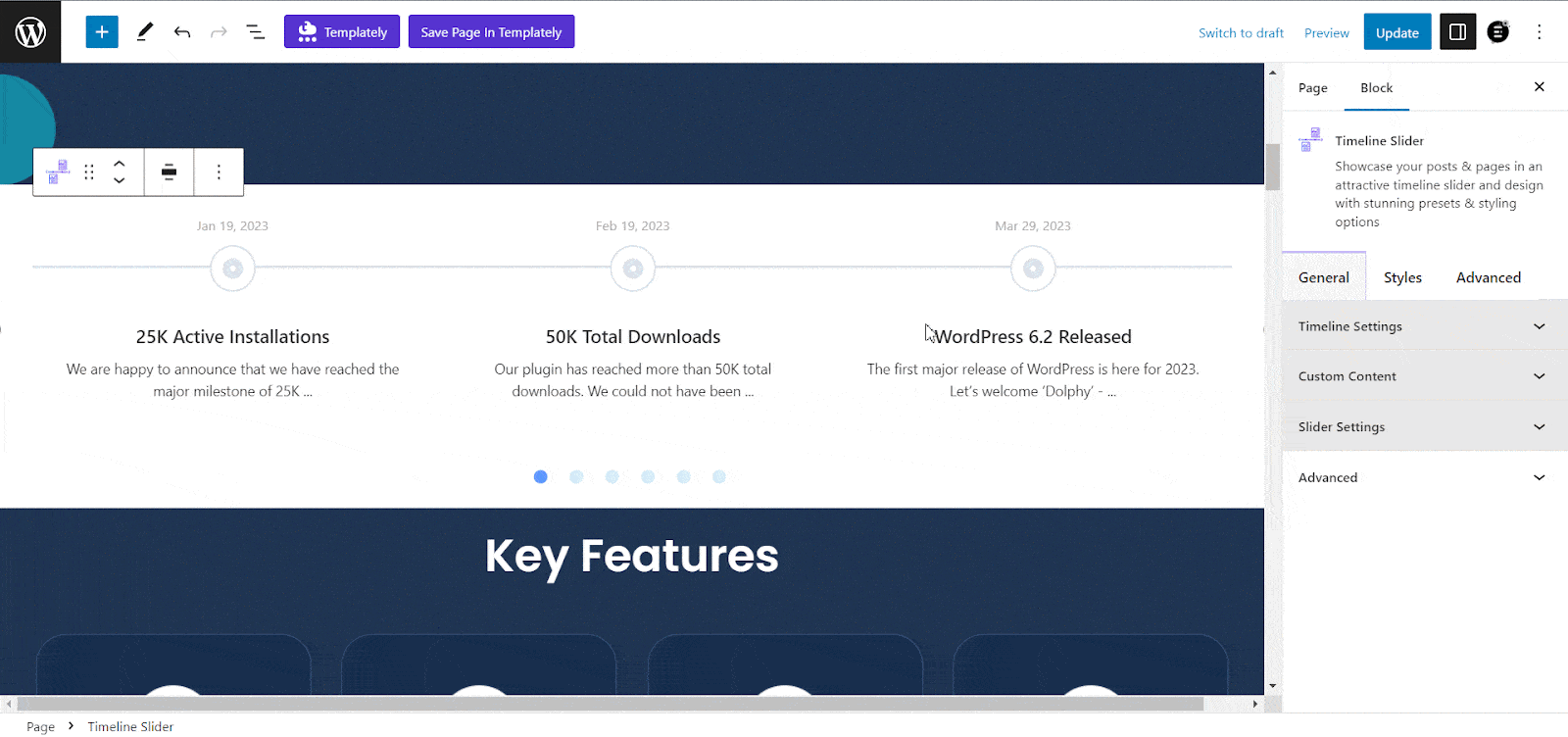
Task: Click the 25K Active Installations heading
Action: (x=233, y=336)
